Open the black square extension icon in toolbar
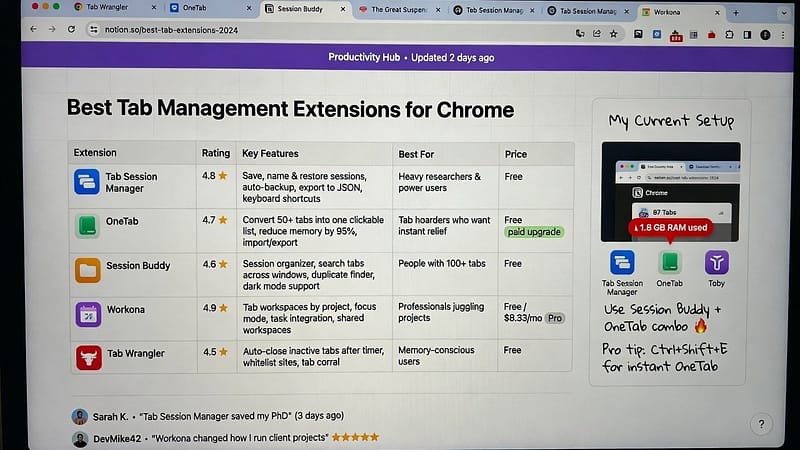800x450 pixels. pyautogui.click(x=638, y=34)
